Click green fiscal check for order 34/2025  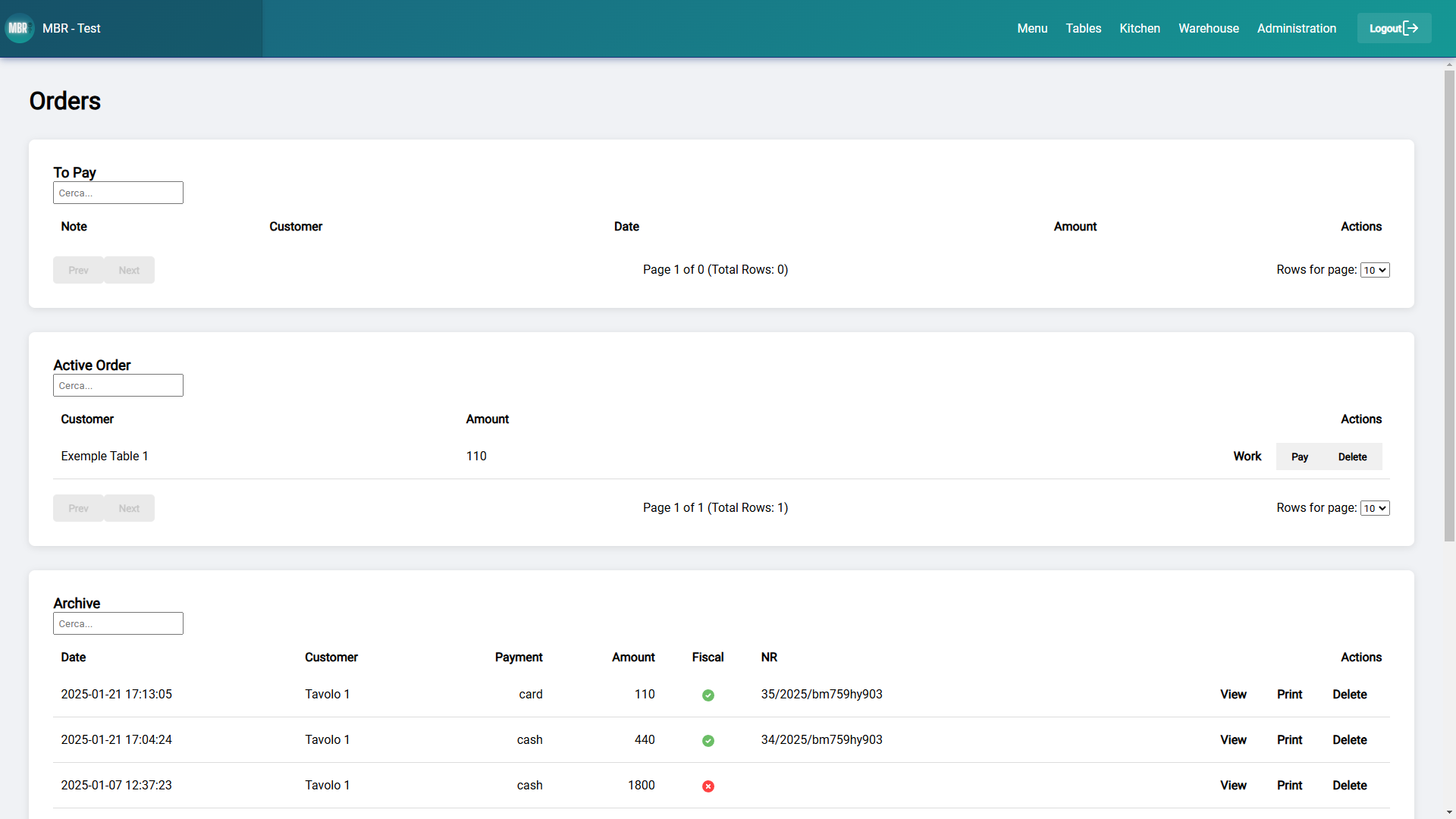708,741
